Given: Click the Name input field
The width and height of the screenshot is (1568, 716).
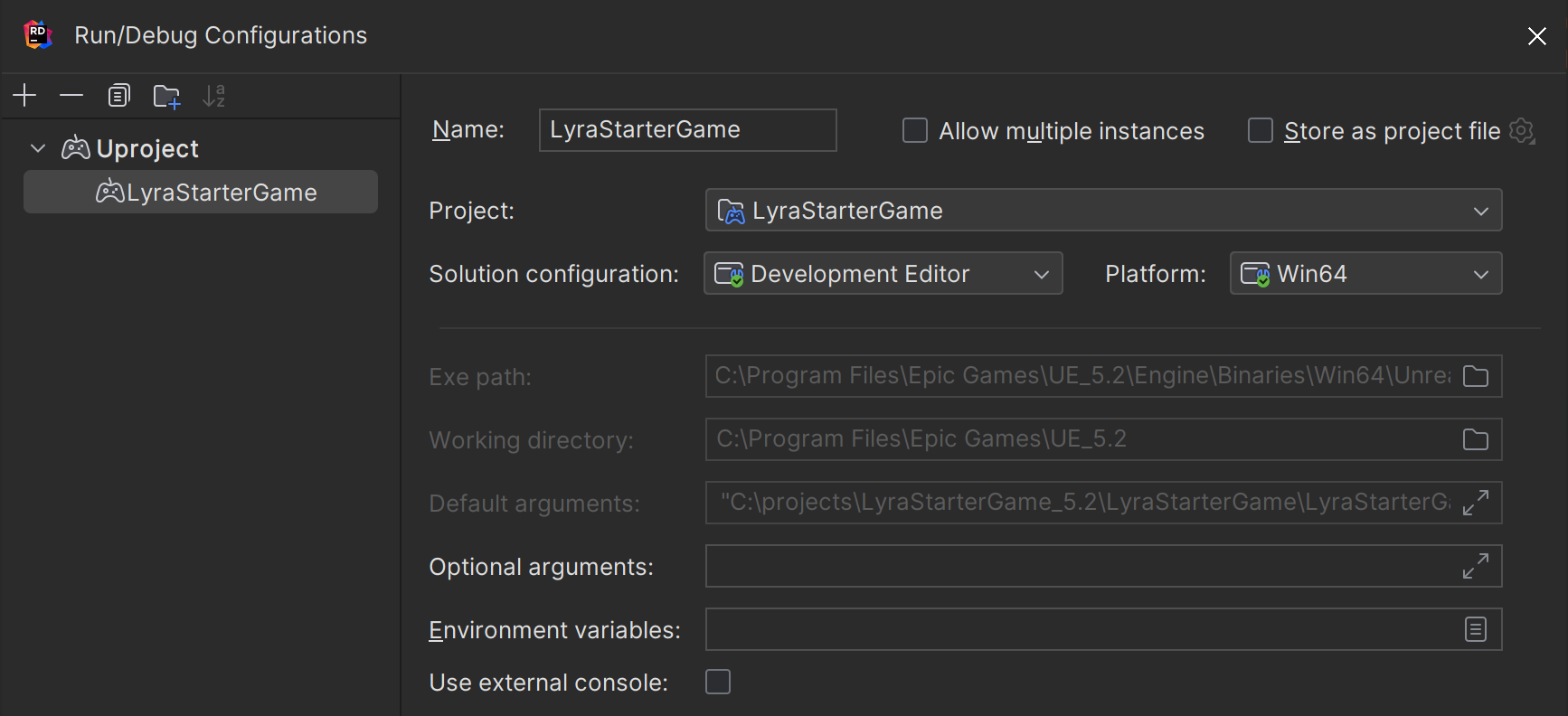Looking at the screenshot, I should 687,130.
